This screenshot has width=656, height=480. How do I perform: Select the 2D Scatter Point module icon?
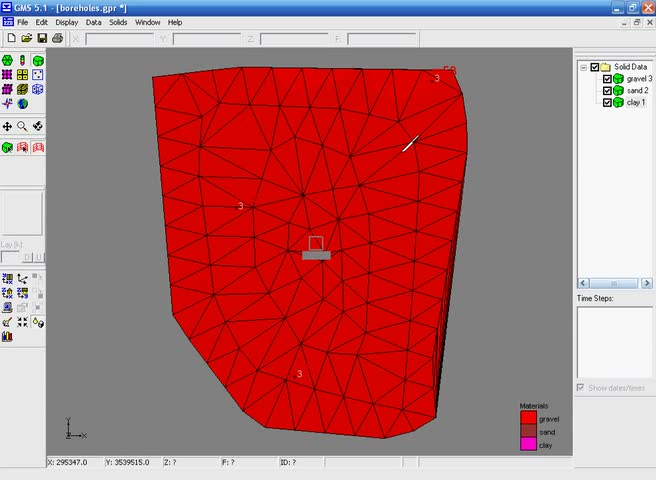[38, 75]
